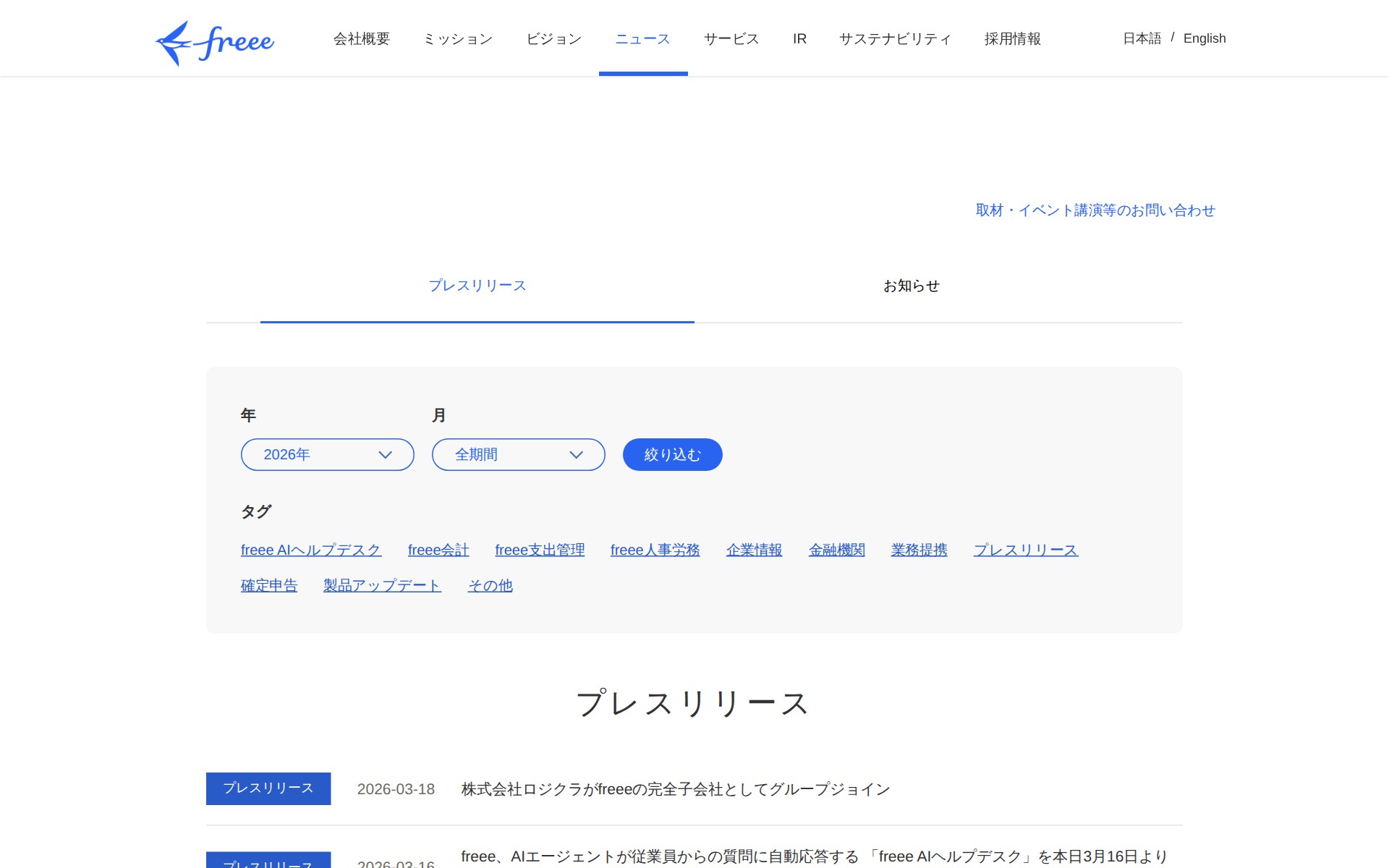Open 取材・イベント講演等のお問い合わせ link
Screen dimensions: 1389x868
click(x=1095, y=210)
